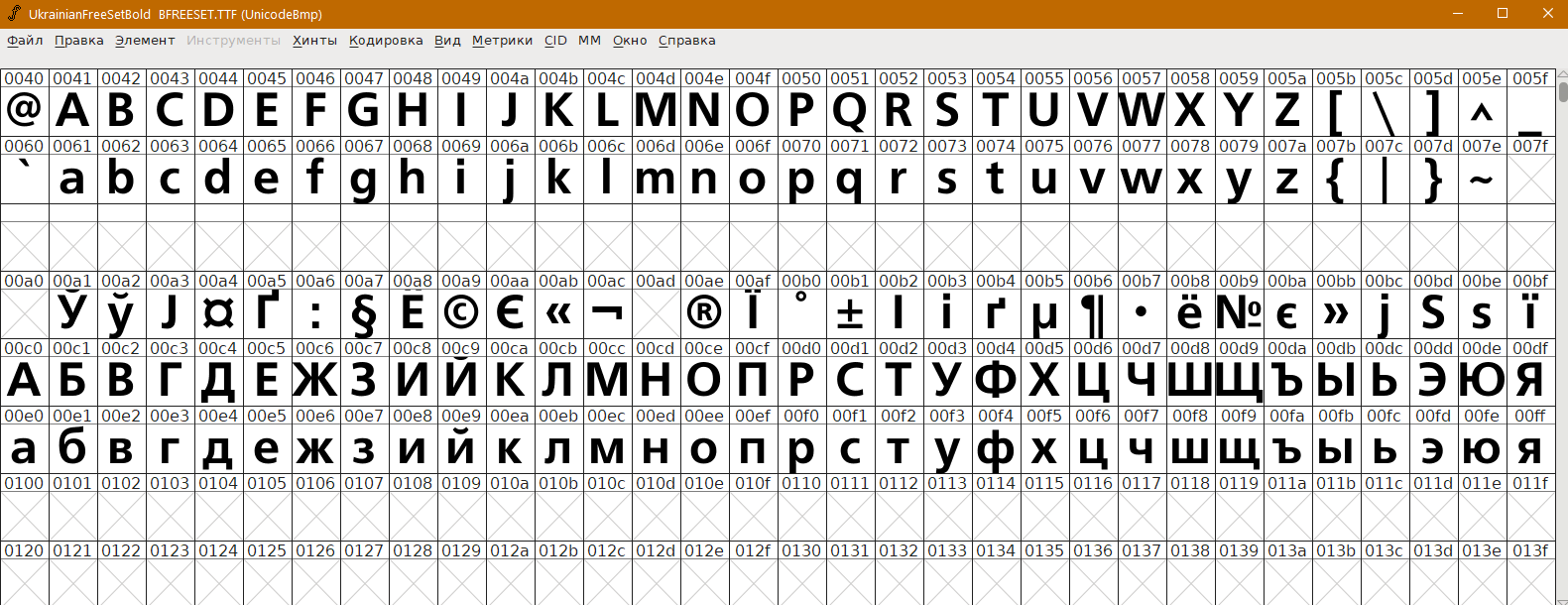1568x605 pixels.
Task: Select the registered sign glyph at 00ae
Action: [704, 313]
